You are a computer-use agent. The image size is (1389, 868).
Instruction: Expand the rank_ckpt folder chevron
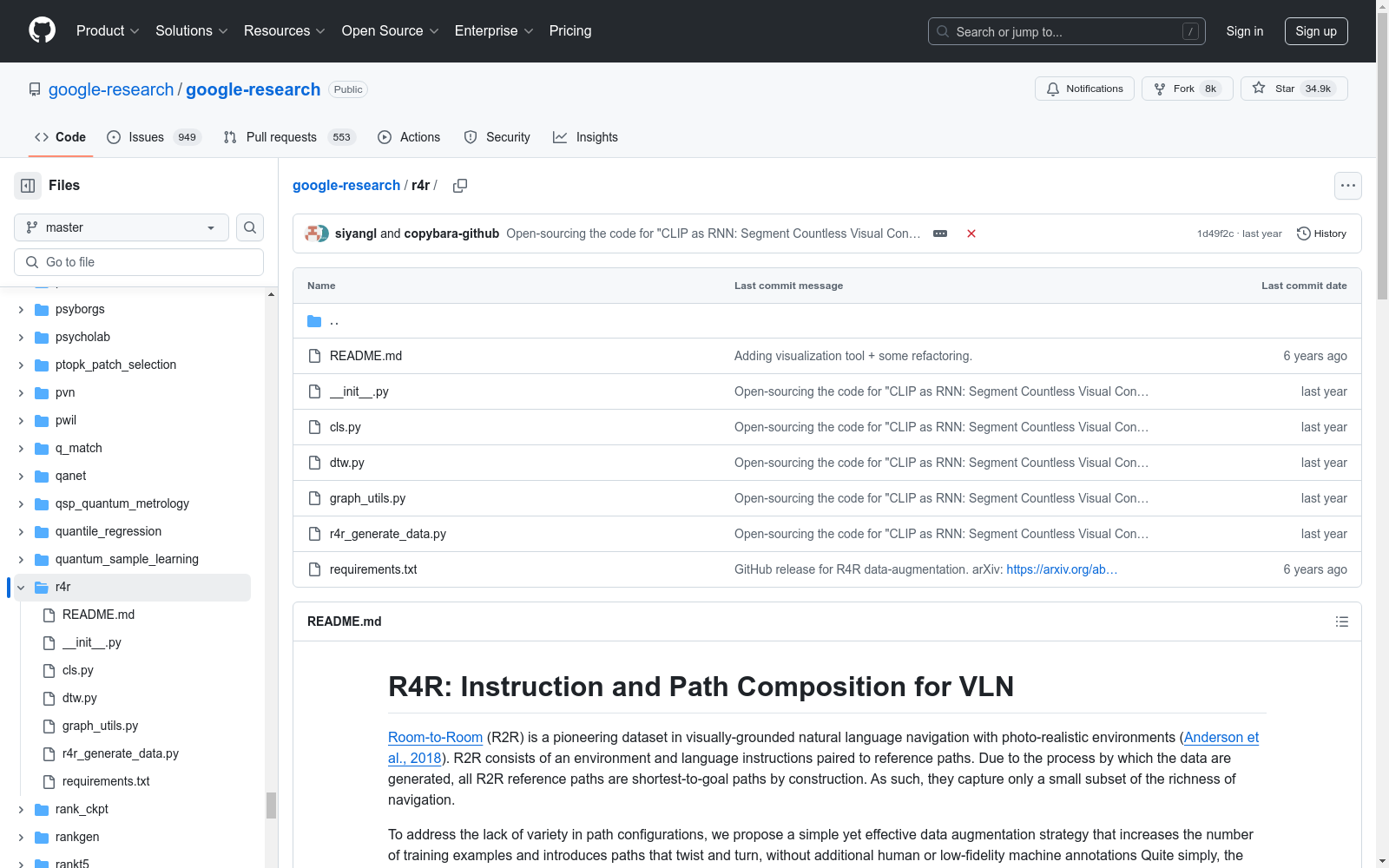21,809
